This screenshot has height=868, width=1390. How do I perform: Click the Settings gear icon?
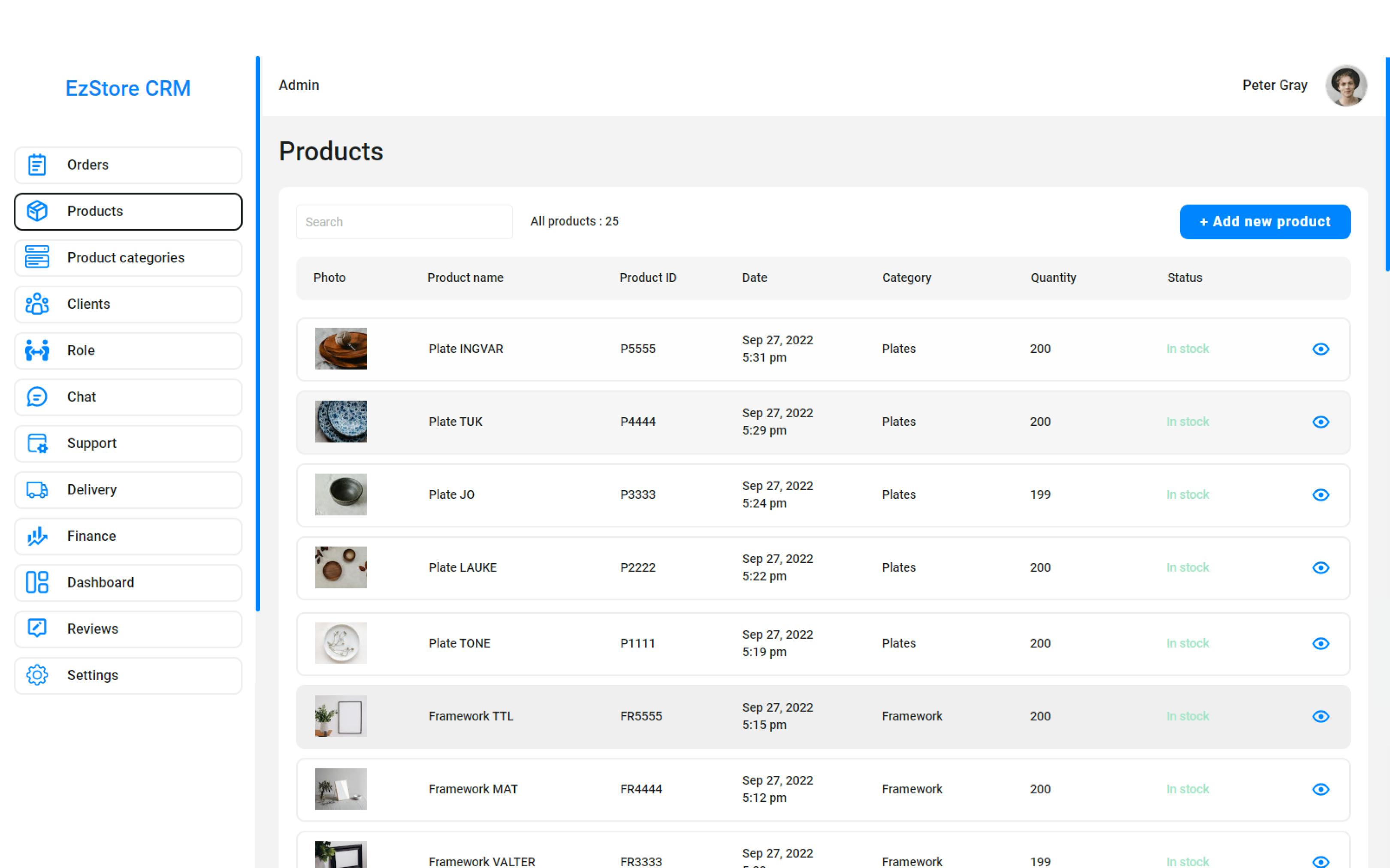tap(37, 675)
